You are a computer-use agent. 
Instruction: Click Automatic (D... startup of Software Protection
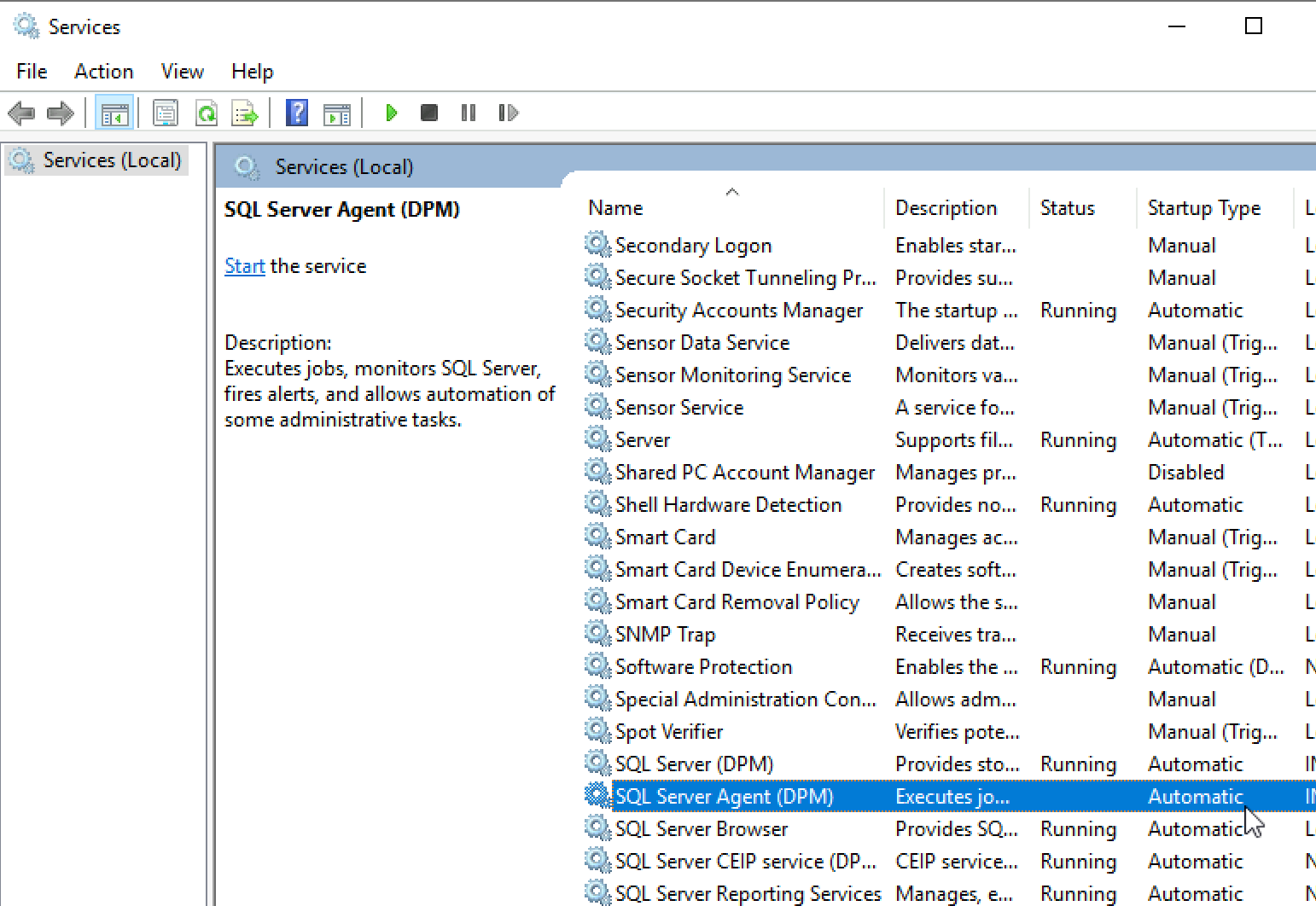(x=1216, y=667)
